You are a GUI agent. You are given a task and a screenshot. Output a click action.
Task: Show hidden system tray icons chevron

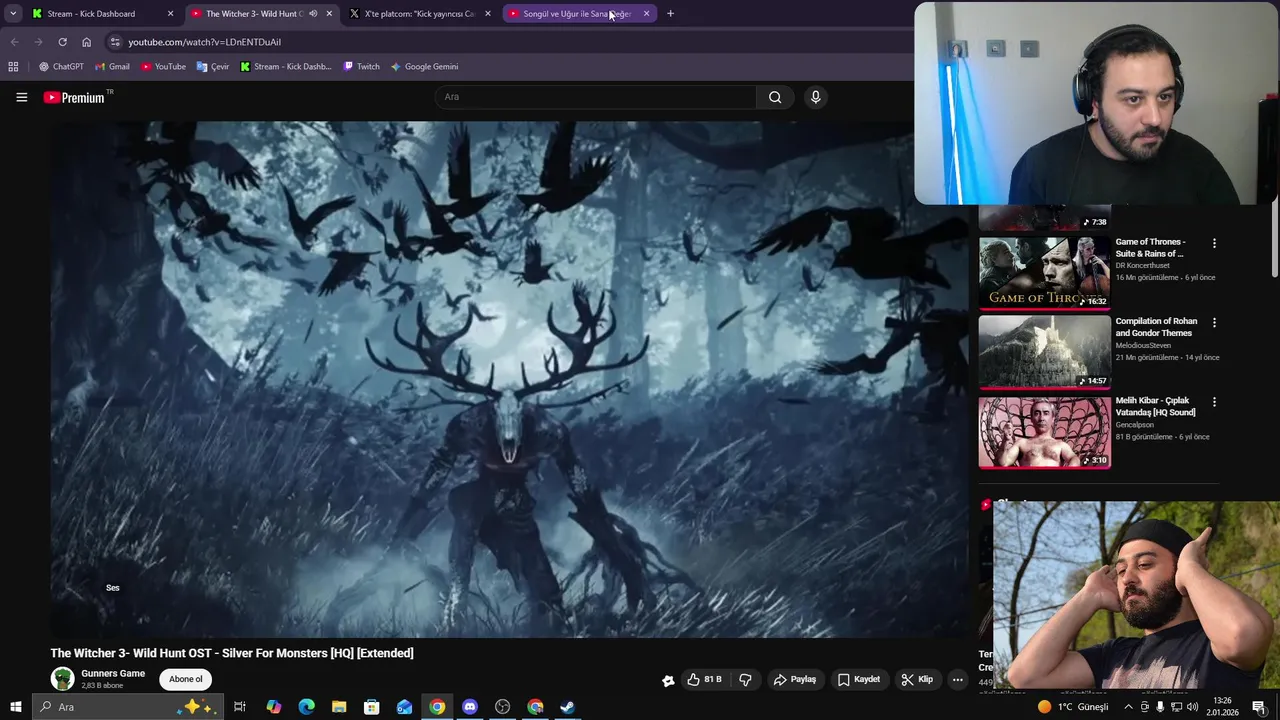coord(1128,707)
